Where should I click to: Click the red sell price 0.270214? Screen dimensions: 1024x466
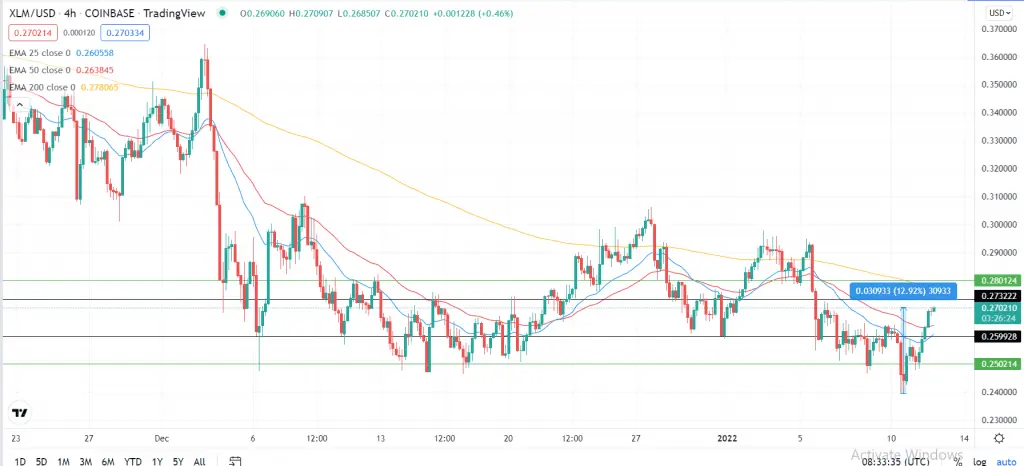click(33, 33)
